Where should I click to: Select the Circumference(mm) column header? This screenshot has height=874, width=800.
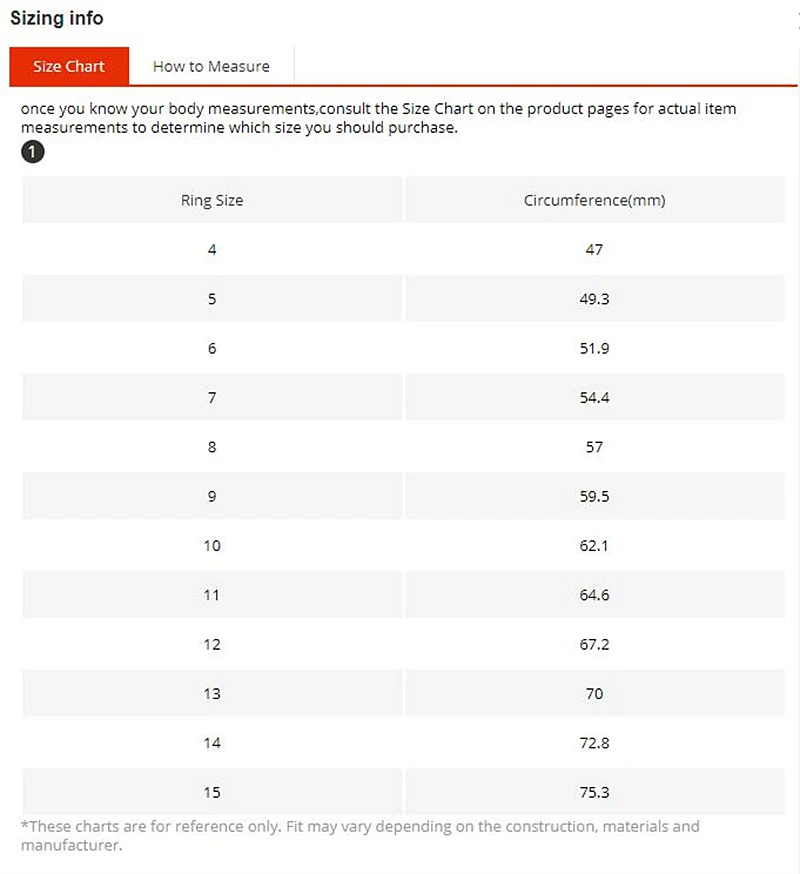pos(594,200)
